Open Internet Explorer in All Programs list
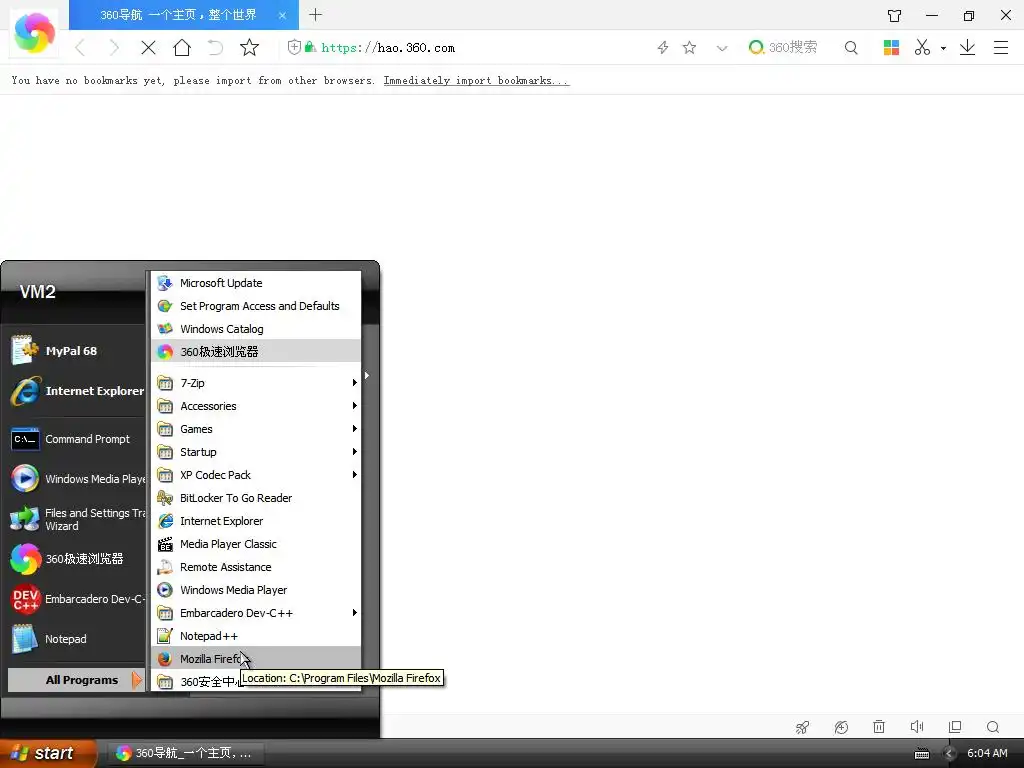 click(256, 520)
